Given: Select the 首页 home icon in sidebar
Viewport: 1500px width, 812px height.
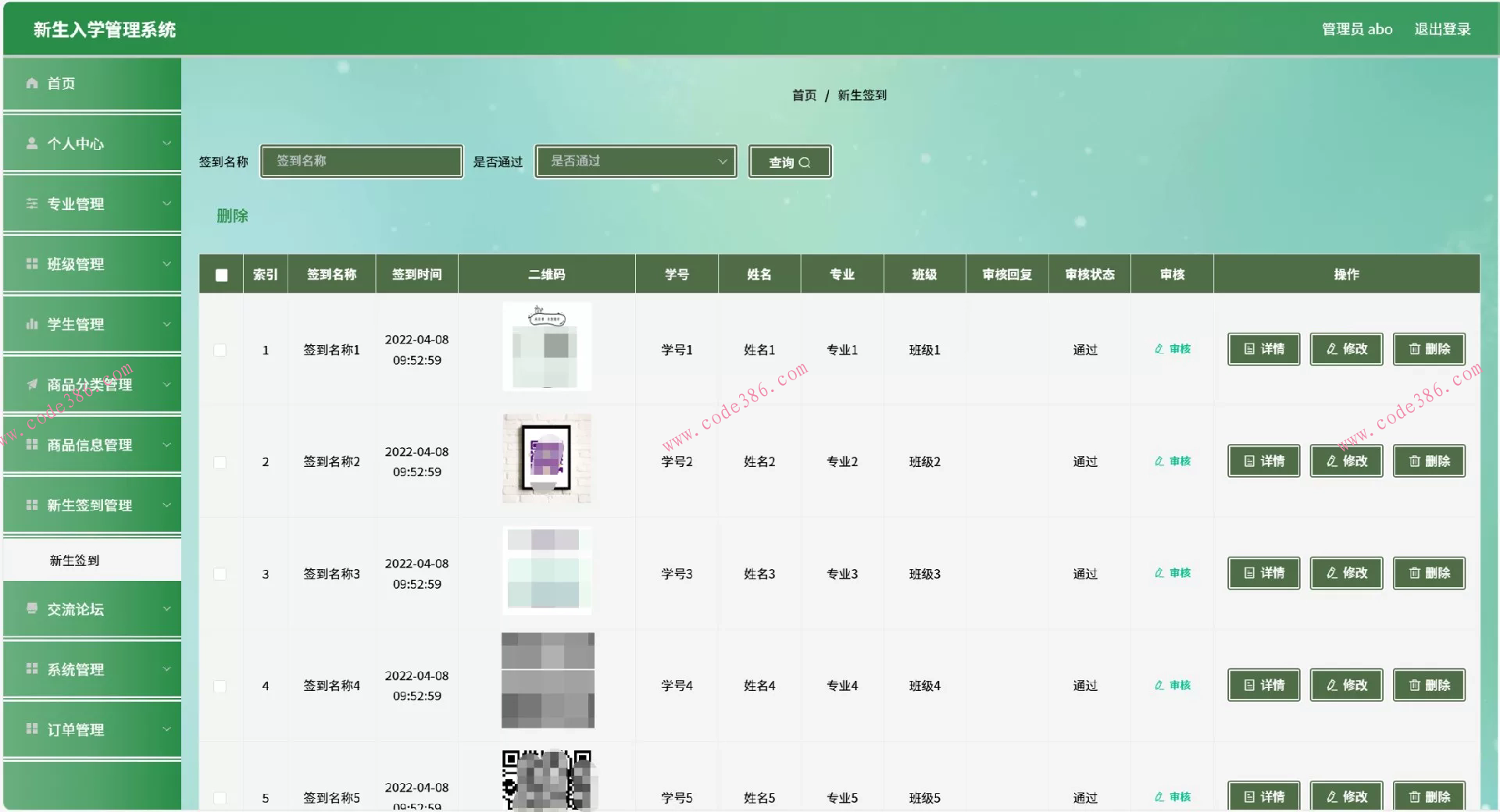Looking at the screenshot, I should 31,83.
